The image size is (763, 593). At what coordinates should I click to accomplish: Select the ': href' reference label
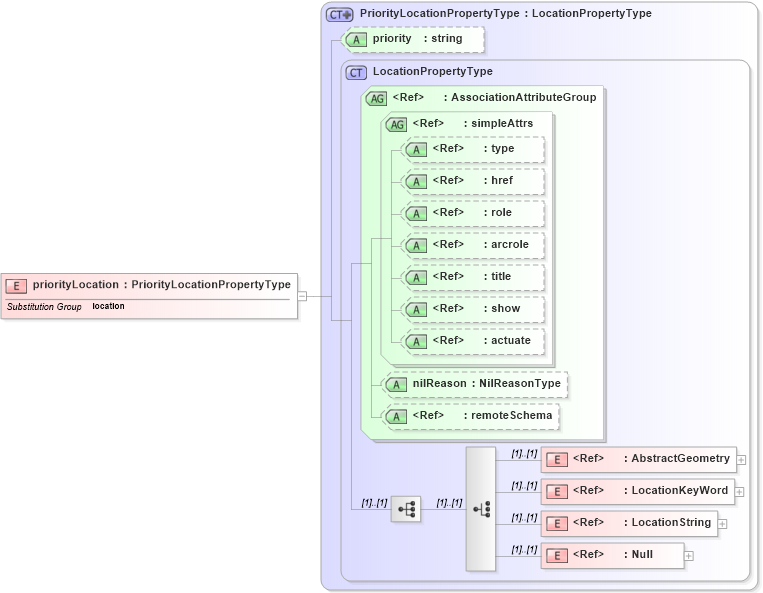tap(498, 180)
